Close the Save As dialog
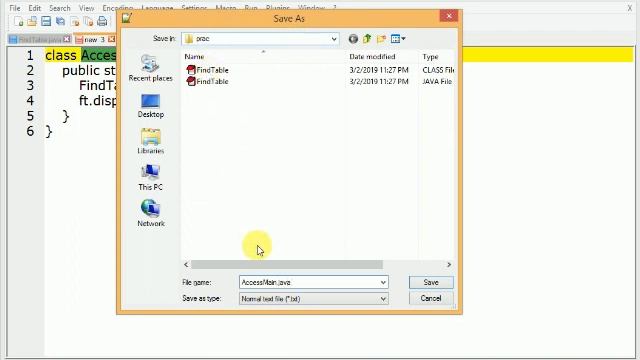640x360 pixels. click(x=449, y=16)
